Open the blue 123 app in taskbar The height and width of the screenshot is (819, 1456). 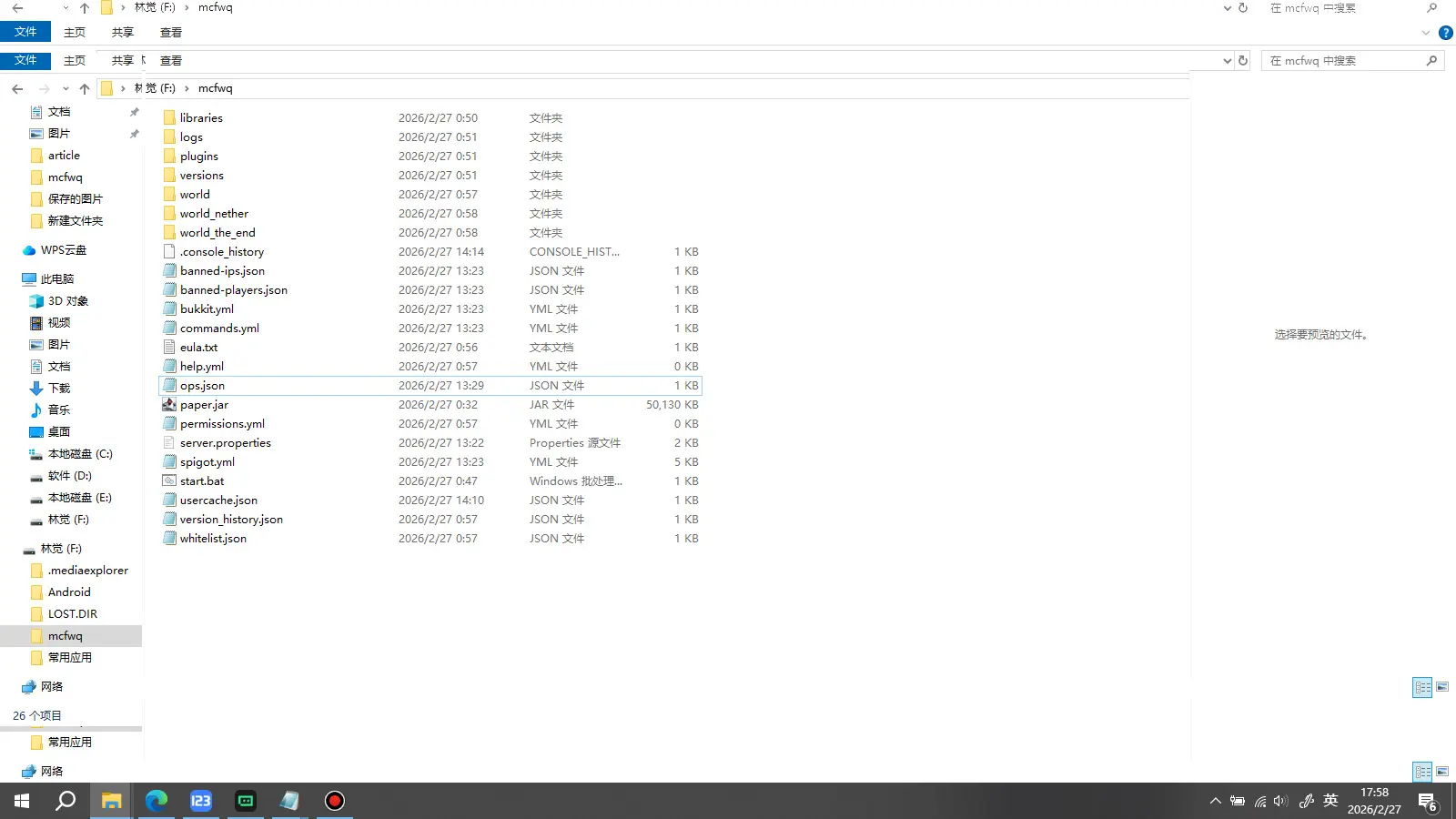point(200,801)
